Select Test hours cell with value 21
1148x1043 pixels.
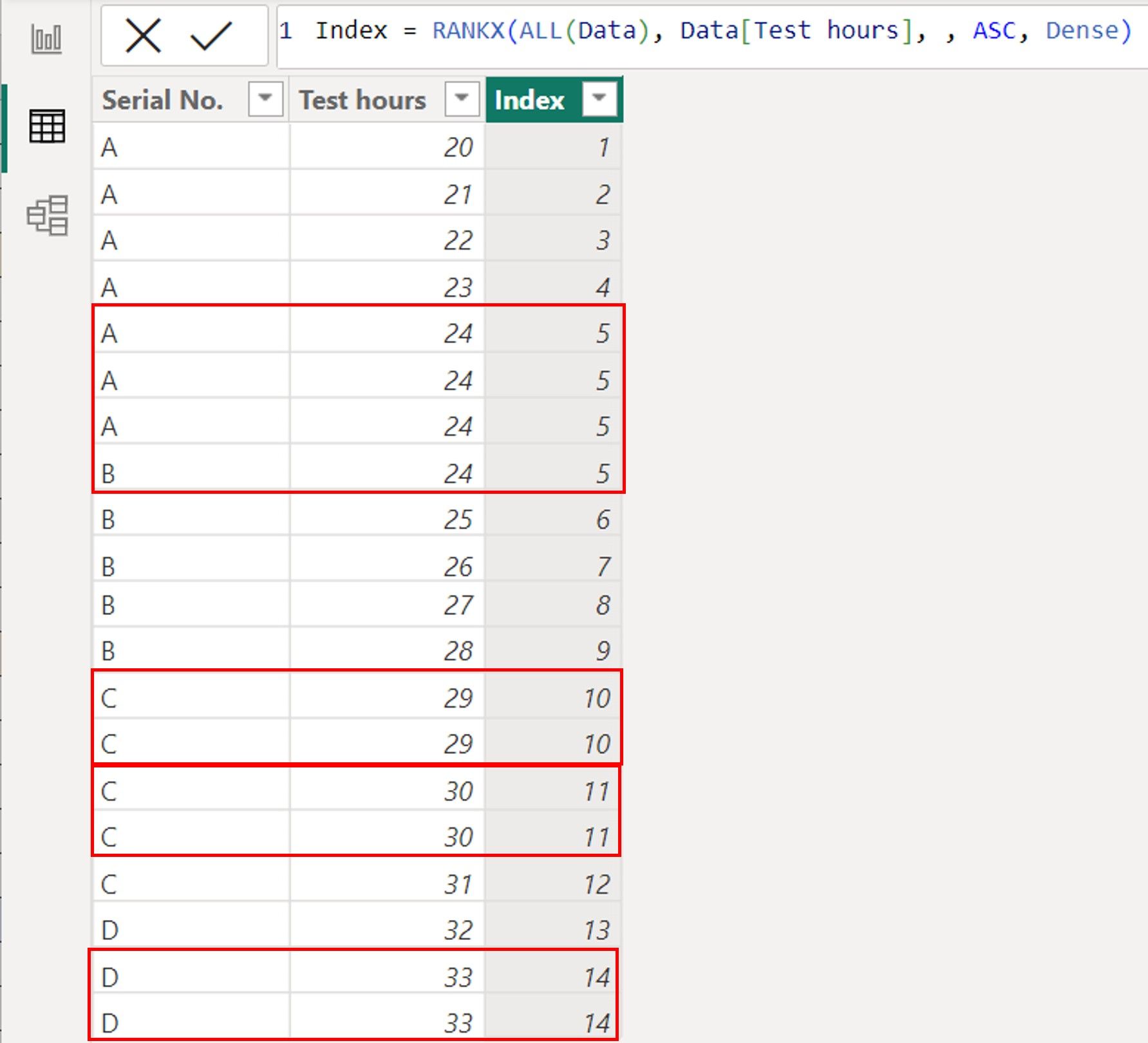point(387,193)
